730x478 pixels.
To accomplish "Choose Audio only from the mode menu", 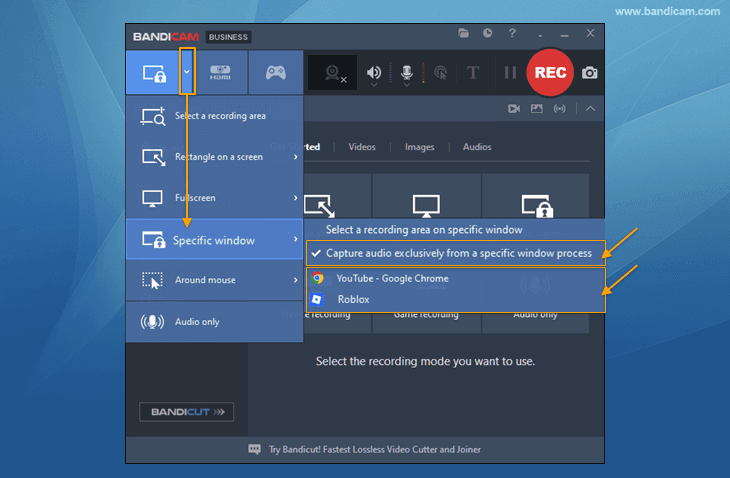I will pos(215,322).
